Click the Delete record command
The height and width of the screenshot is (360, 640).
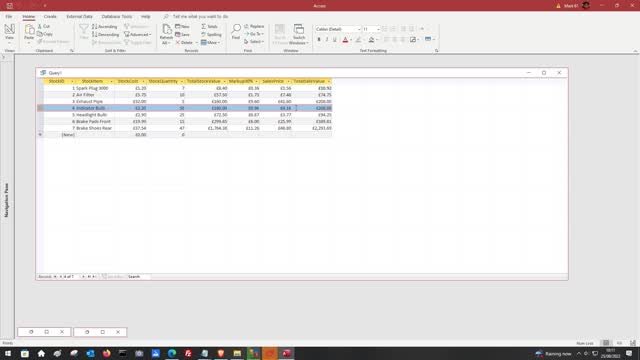click(184, 42)
